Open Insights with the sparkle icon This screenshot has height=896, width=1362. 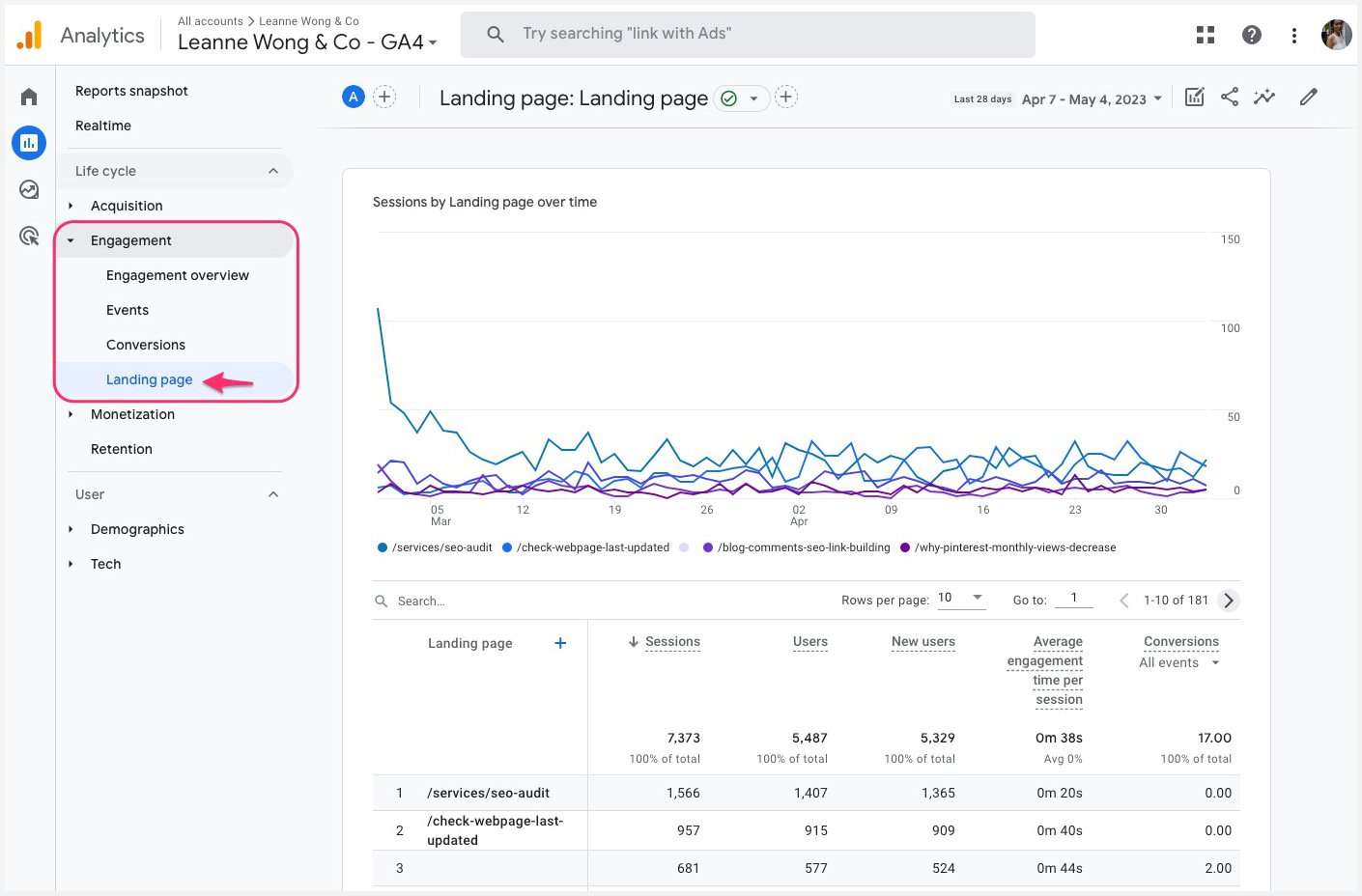pyautogui.click(x=1264, y=97)
